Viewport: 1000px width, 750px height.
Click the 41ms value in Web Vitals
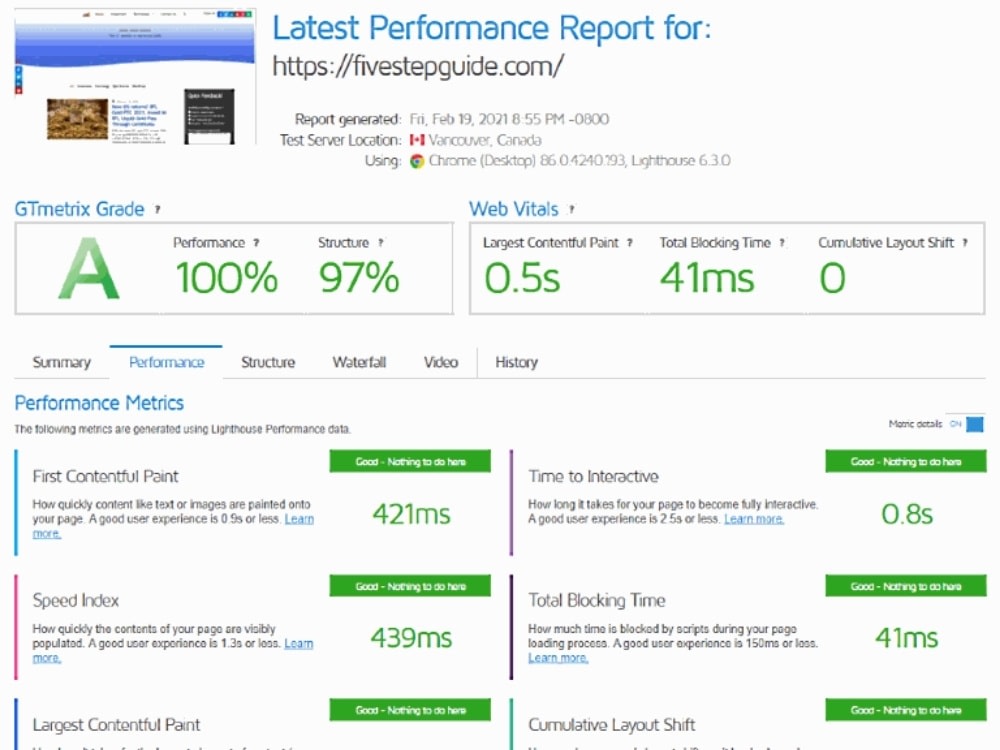pos(707,278)
